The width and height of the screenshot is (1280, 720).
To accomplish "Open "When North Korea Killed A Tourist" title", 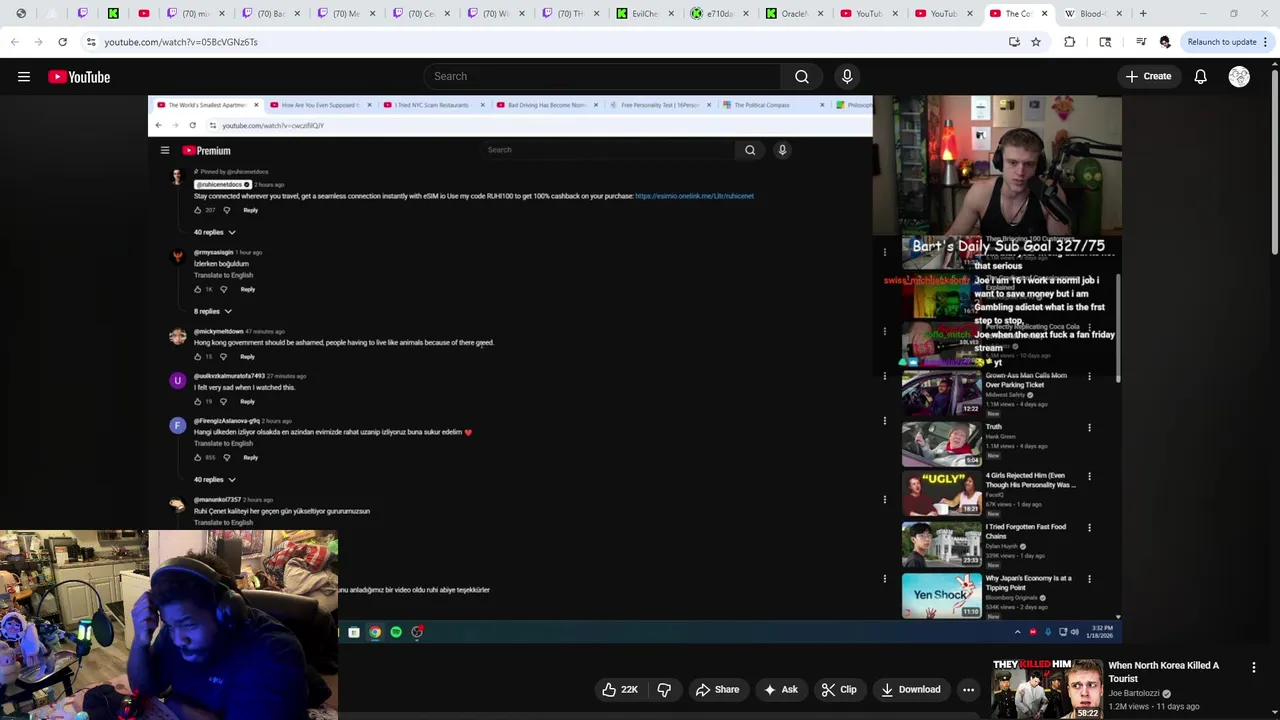I will 1164,672.
